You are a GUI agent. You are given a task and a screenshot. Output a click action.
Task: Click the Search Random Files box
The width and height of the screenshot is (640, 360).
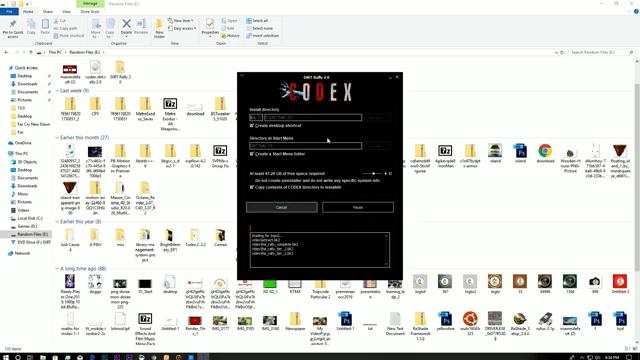tap(601, 52)
